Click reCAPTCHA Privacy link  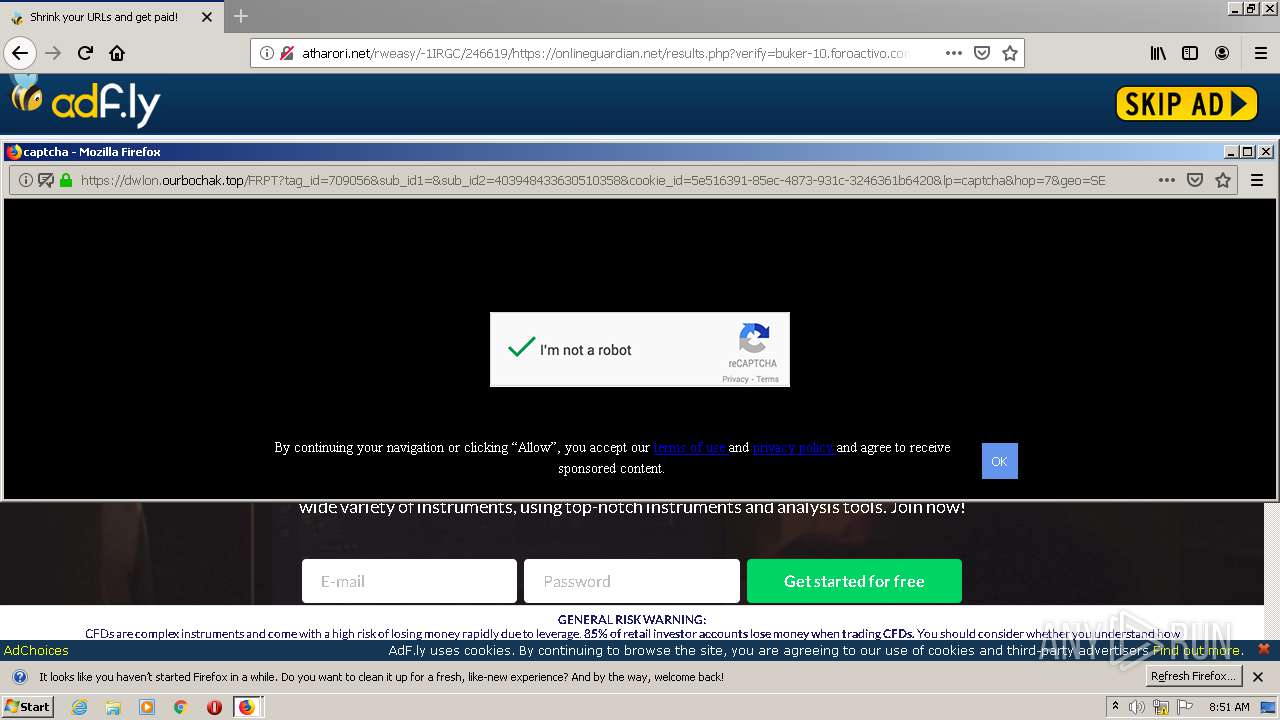point(736,379)
